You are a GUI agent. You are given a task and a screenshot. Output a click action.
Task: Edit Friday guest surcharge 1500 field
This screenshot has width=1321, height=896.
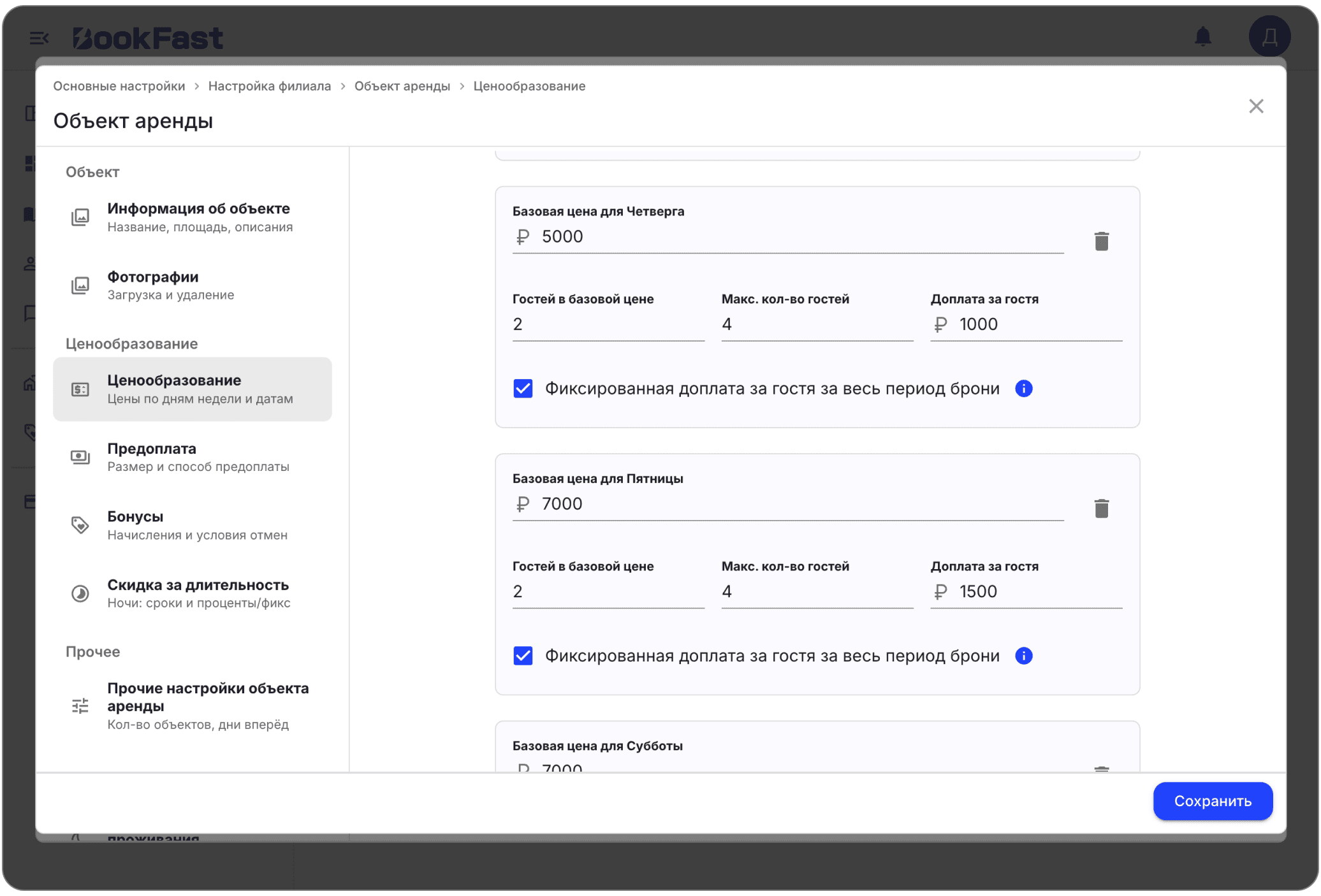(1026, 592)
